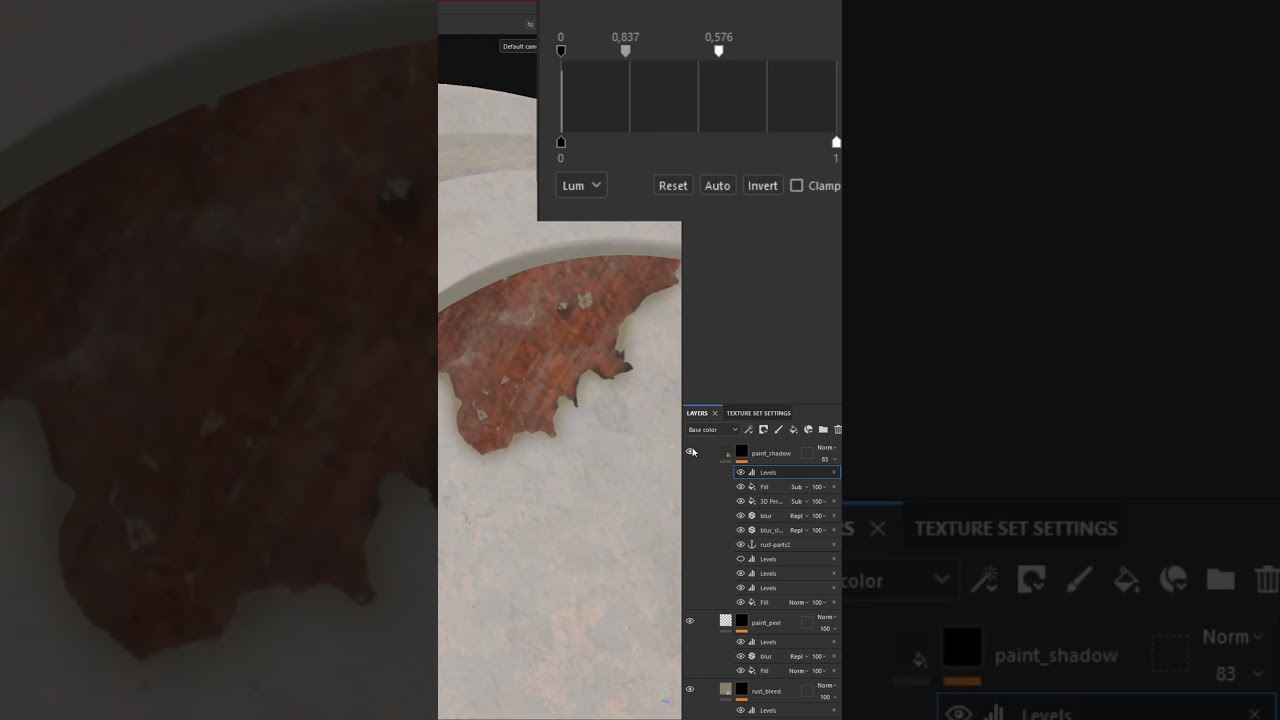The image size is (1280, 720).
Task: Open the add effect wand icon in the Layers toolbar
Action: (x=748, y=430)
